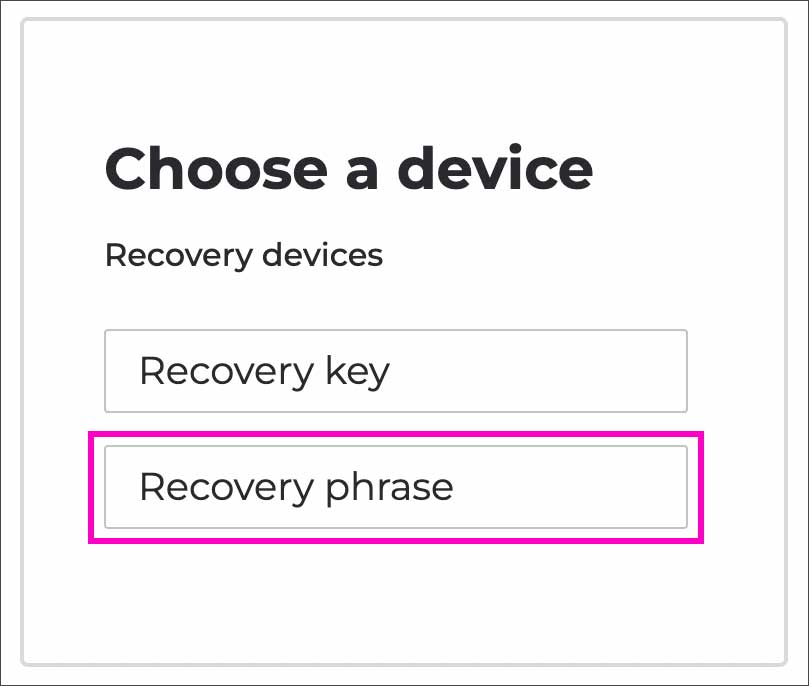
Task: Open the Recovery phrase recovery method
Action: pyautogui.click(x=395, y=487)
